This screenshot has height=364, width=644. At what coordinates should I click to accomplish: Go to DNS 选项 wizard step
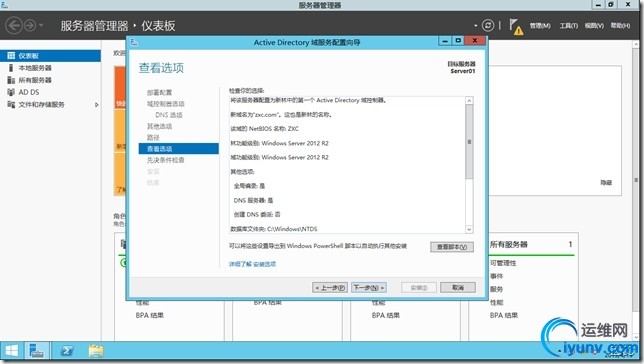click(169, 115)
